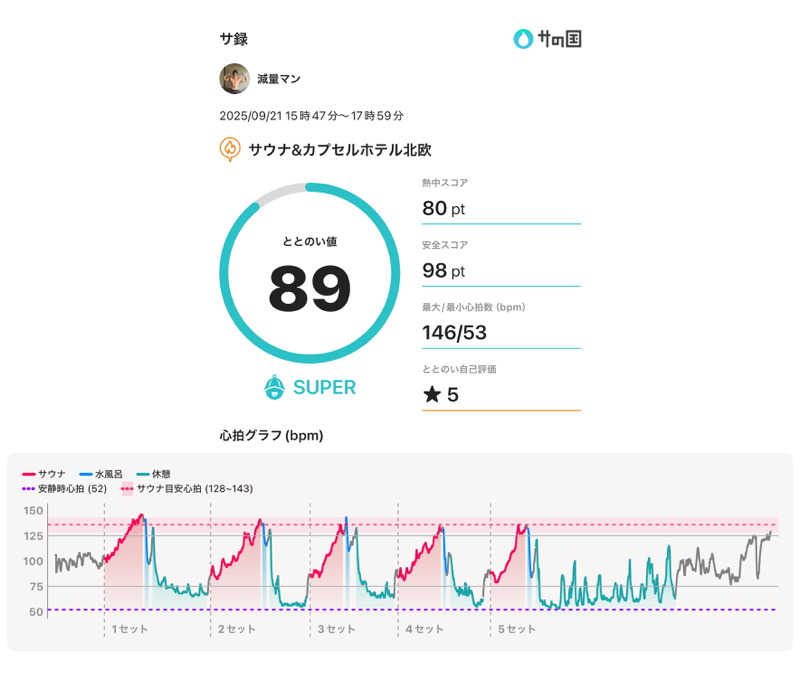Select the 5セット marker on the graph
Image resolution: width=800 pixels, height=680 pixels.
click(514, 629)
